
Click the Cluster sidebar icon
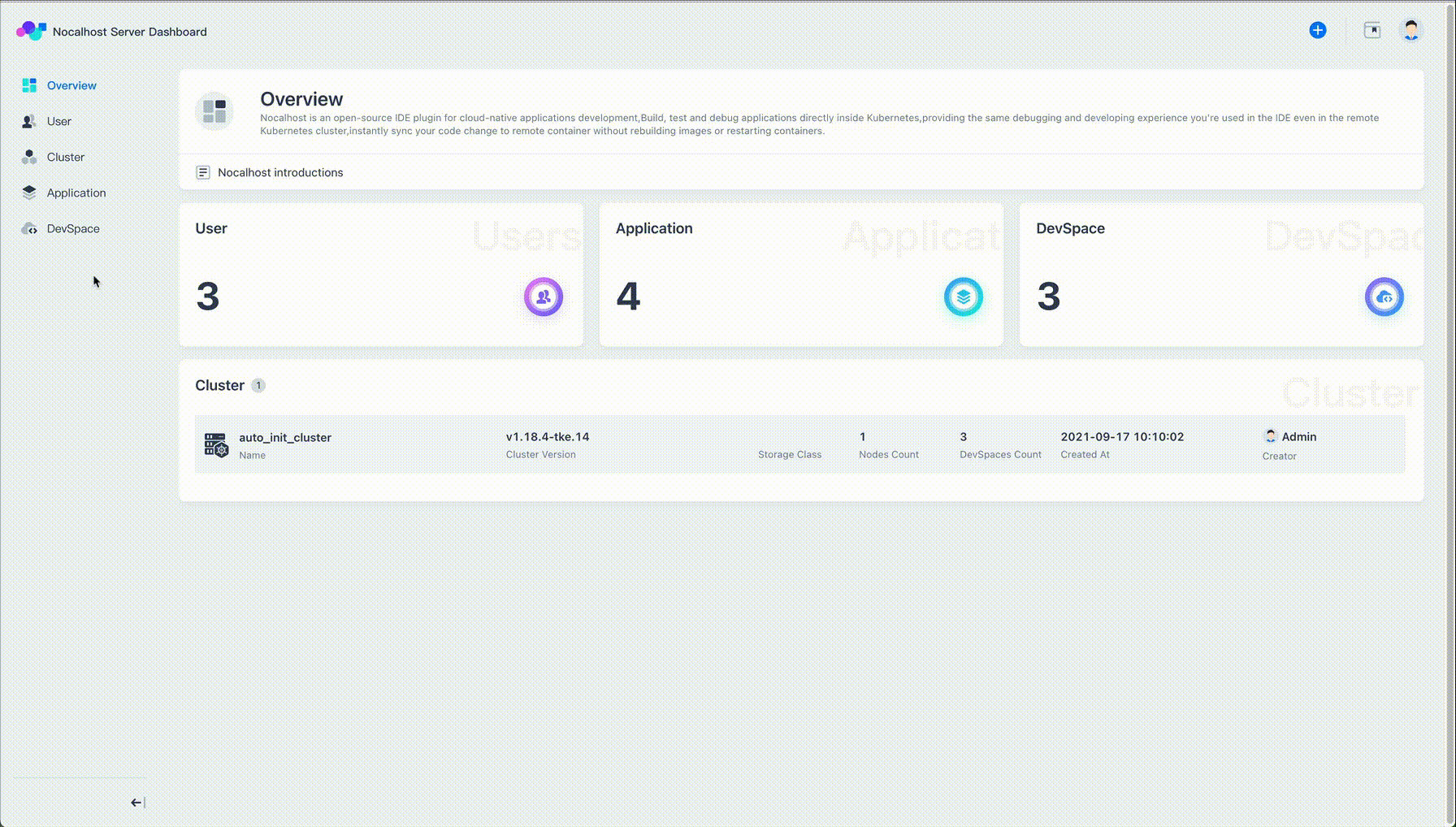click(29, 157)
